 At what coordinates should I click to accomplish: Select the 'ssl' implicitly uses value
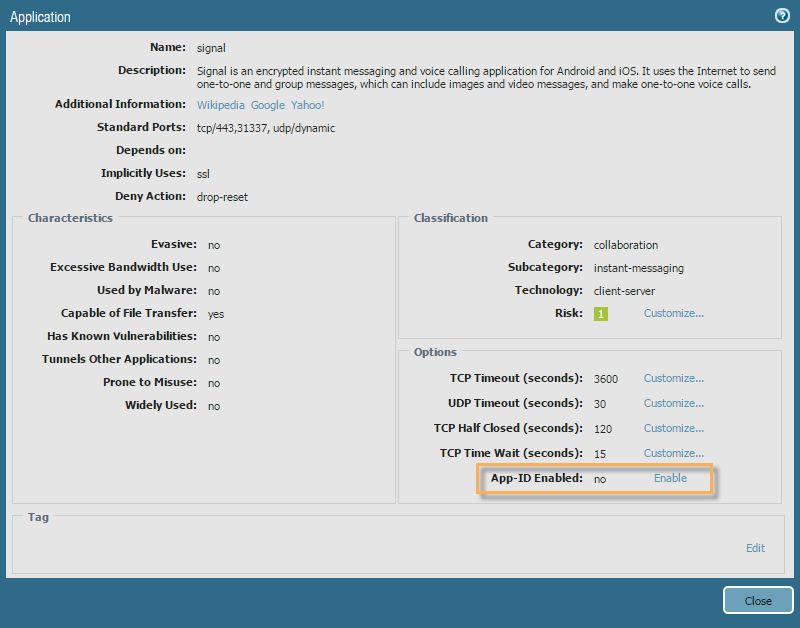click(203, 174)
